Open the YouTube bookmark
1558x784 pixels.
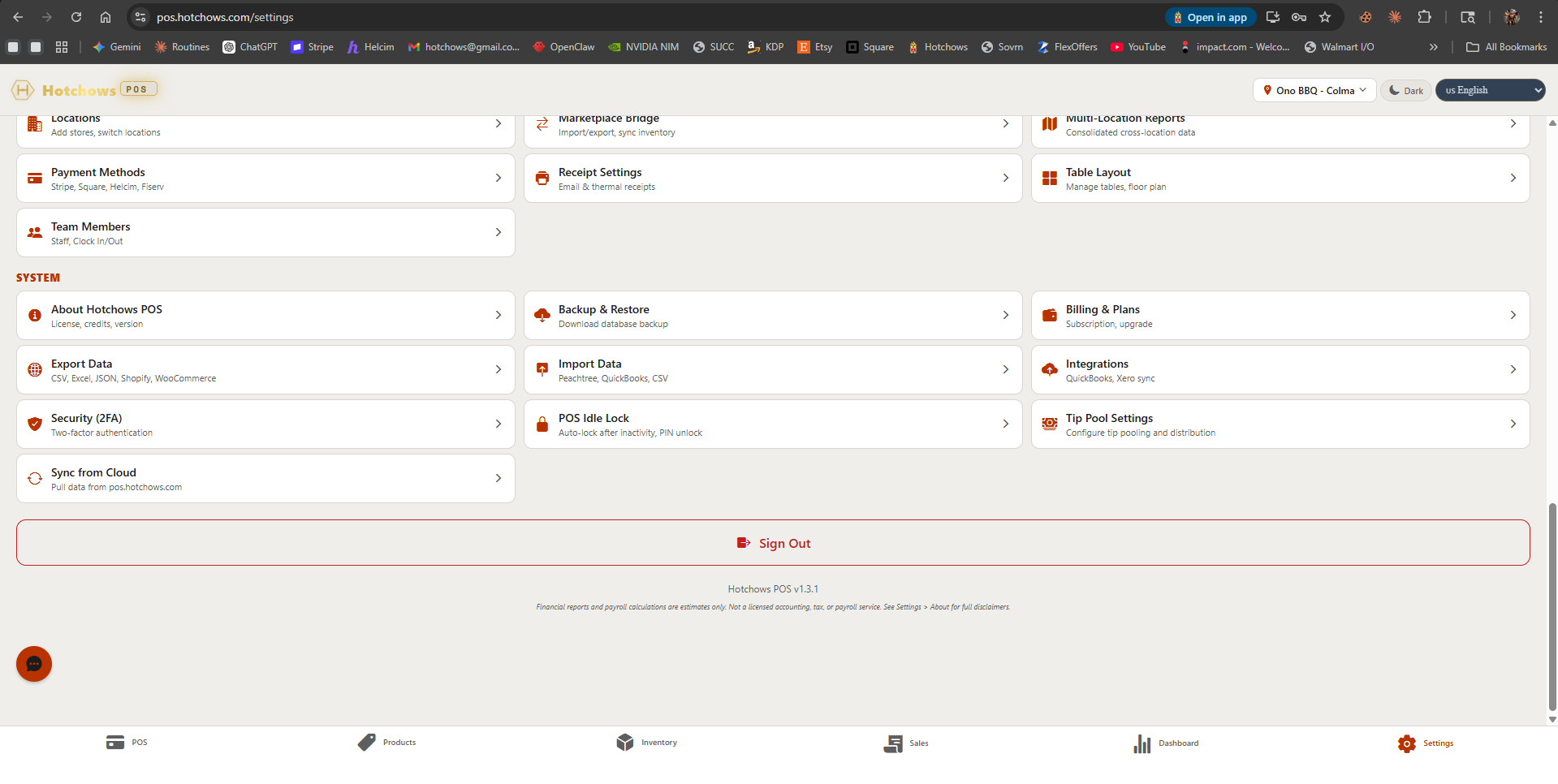tap(1138, 47)
